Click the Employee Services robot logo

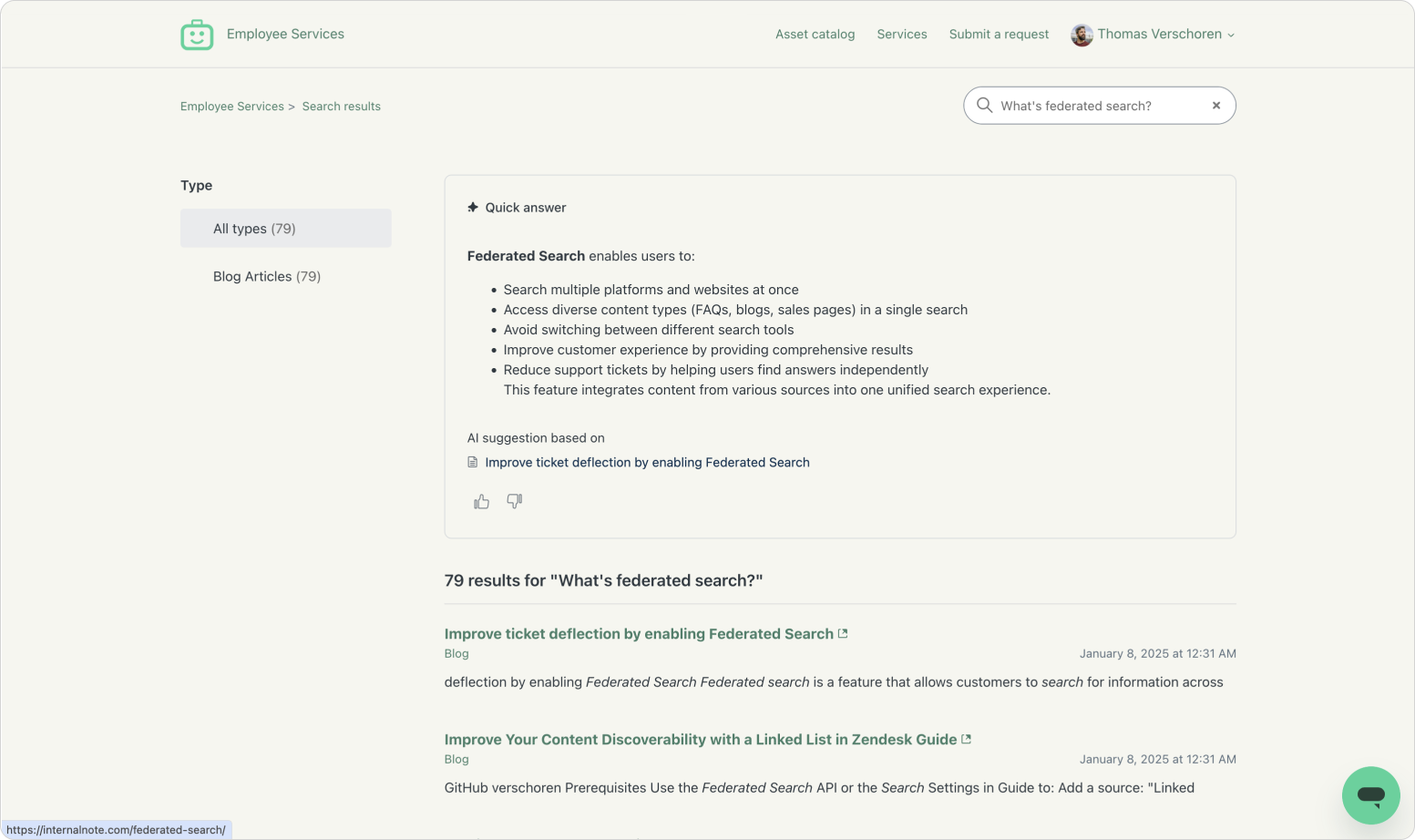point(197,35)
